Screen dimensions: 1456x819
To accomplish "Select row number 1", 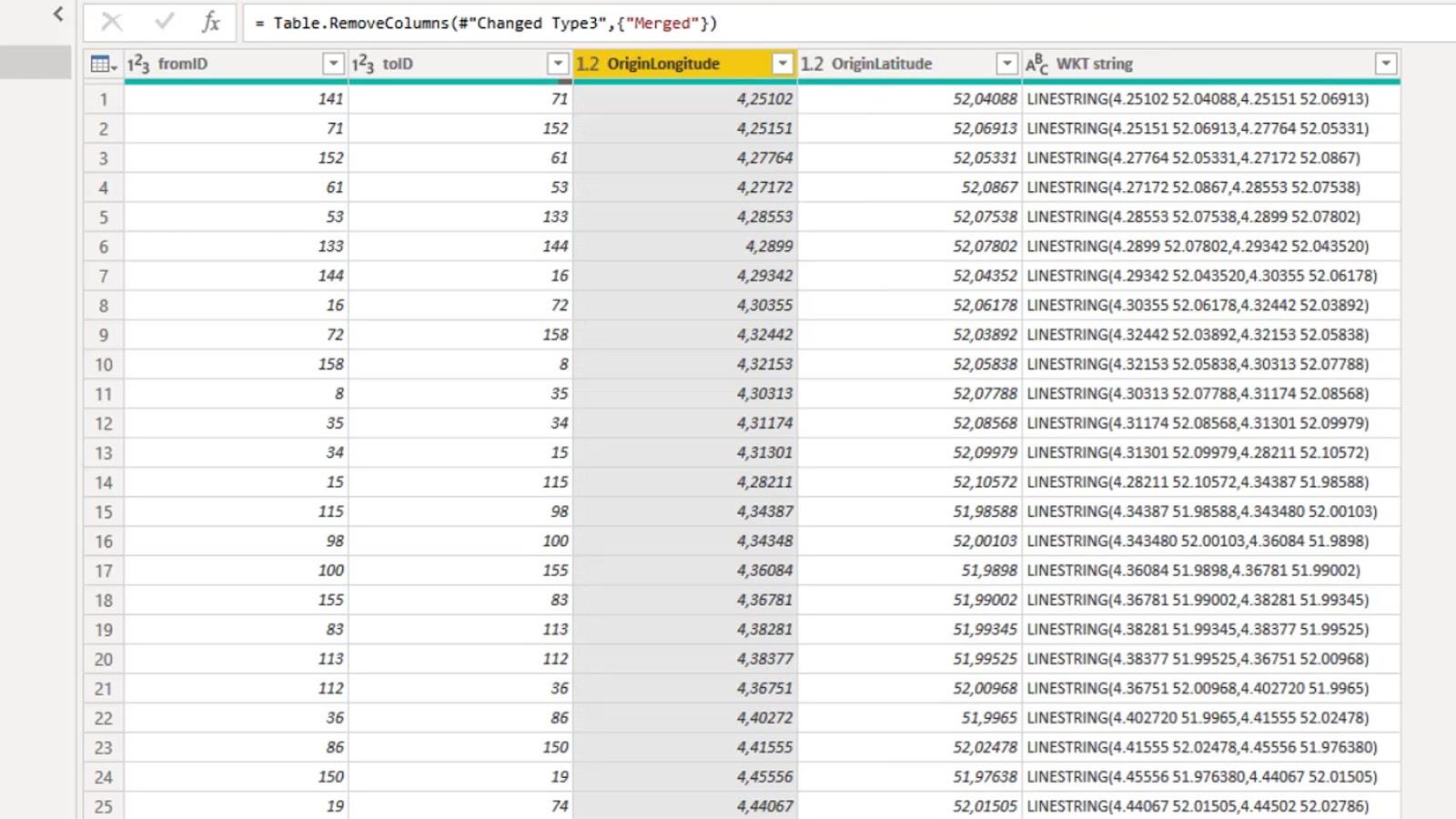I will click(104, 99).
